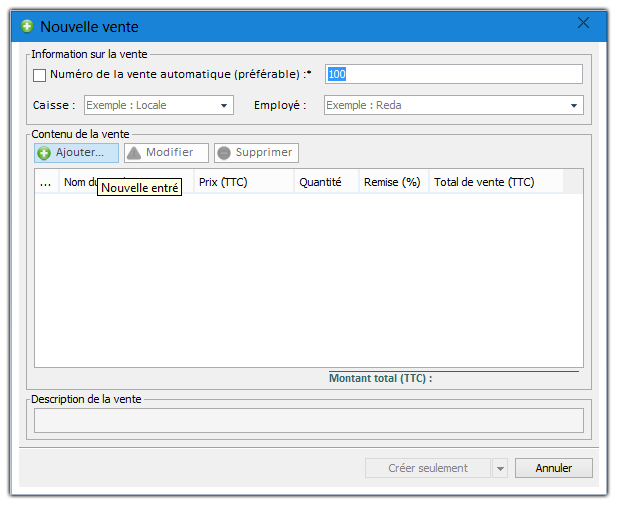Click the Modifier triangle icon
Screen dimensions: 617x505
tap(134, 153)
